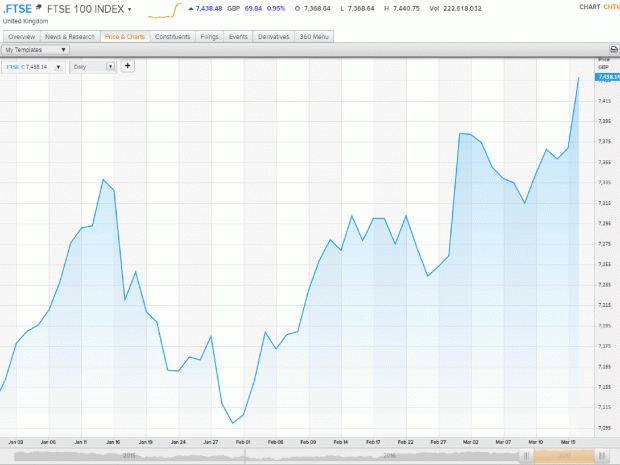The image size is (620, 465).
Task: Click the Jan 16 date axis label
Action: point(113,442)
